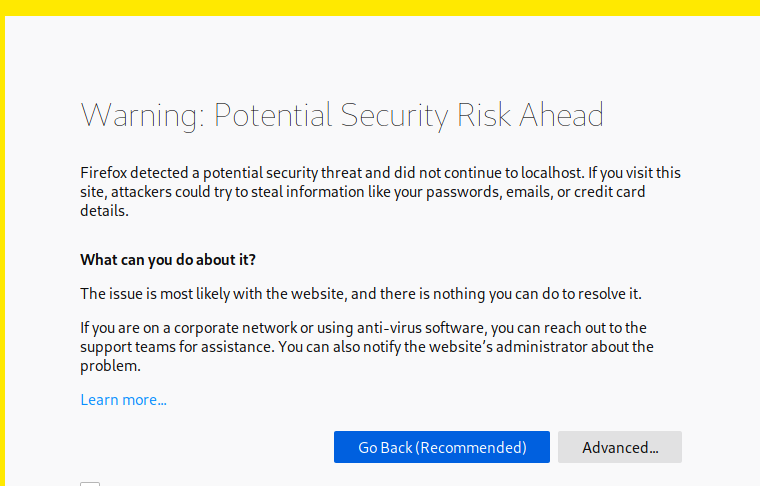
Task: Tick the partially visible checkbox at bottom
Action: [x=90, y=483]
